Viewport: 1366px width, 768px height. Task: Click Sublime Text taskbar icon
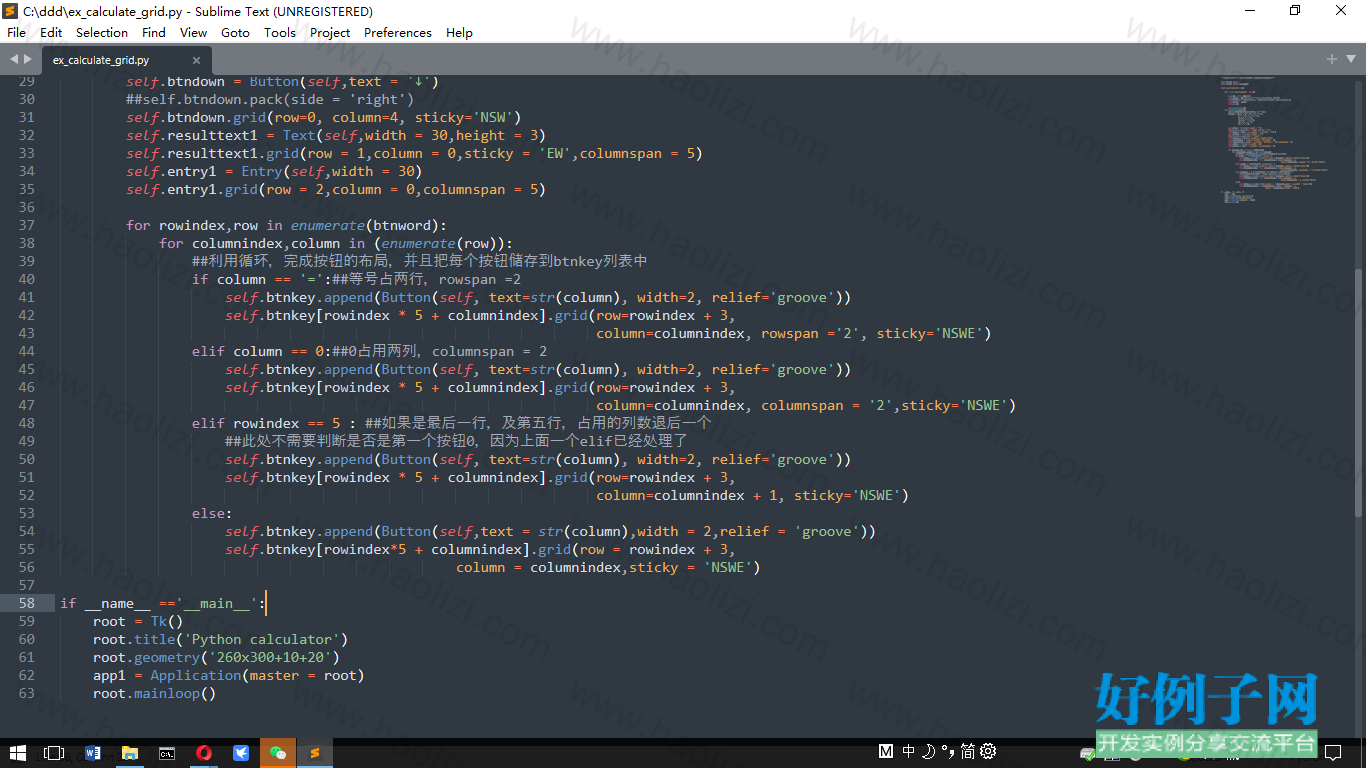point(314,752)
